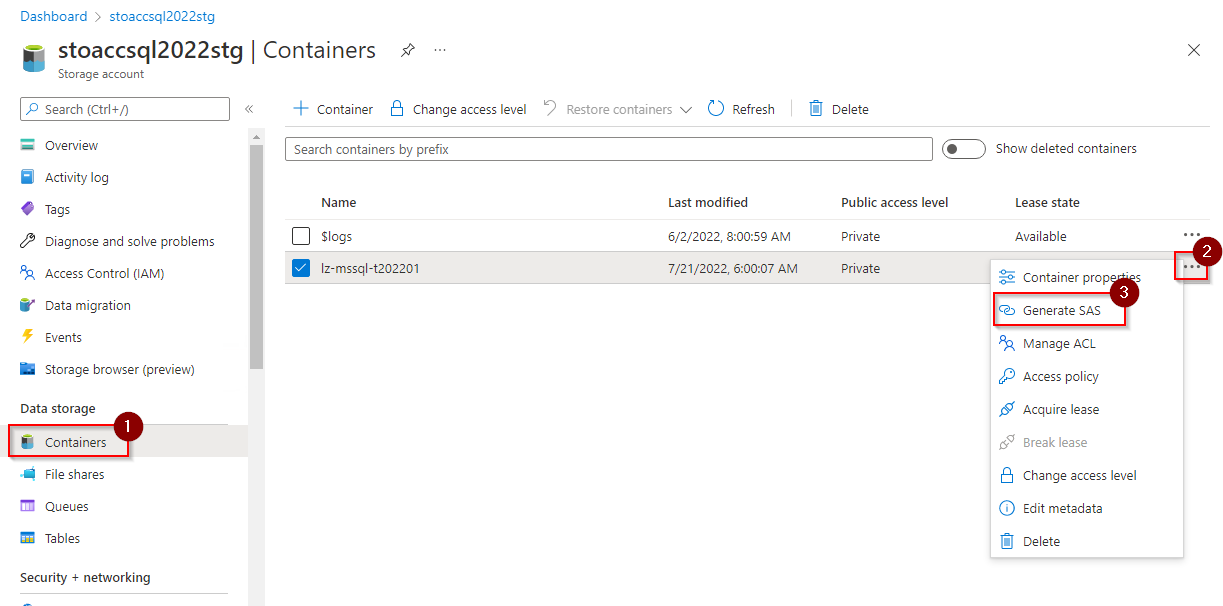This screenshot has width=1223, height=606.
Task: Click the Queues icon in sidebar
Action: click(x=28, y=507)
